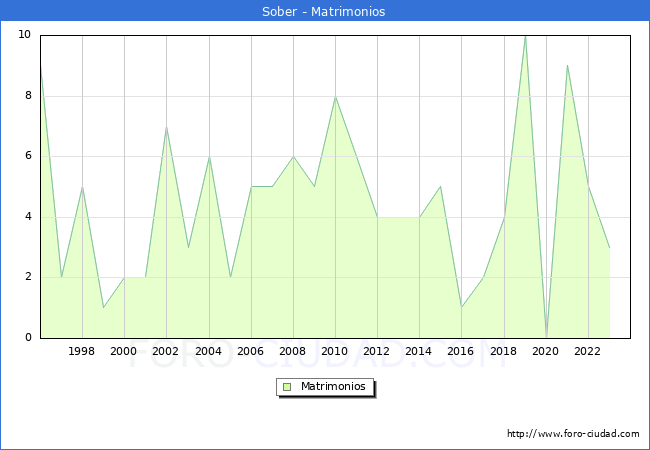Click the 2020 data point at zero

coord(546,337)
